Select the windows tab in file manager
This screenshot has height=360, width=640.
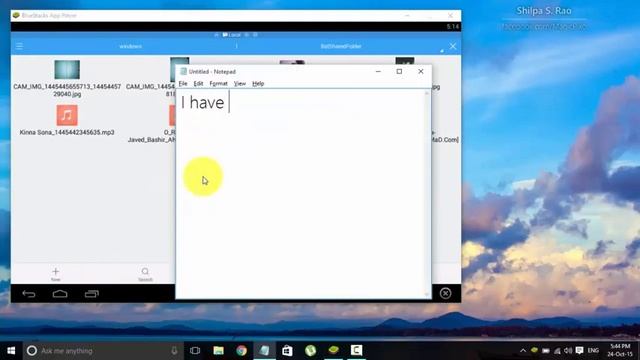point(131,47)
